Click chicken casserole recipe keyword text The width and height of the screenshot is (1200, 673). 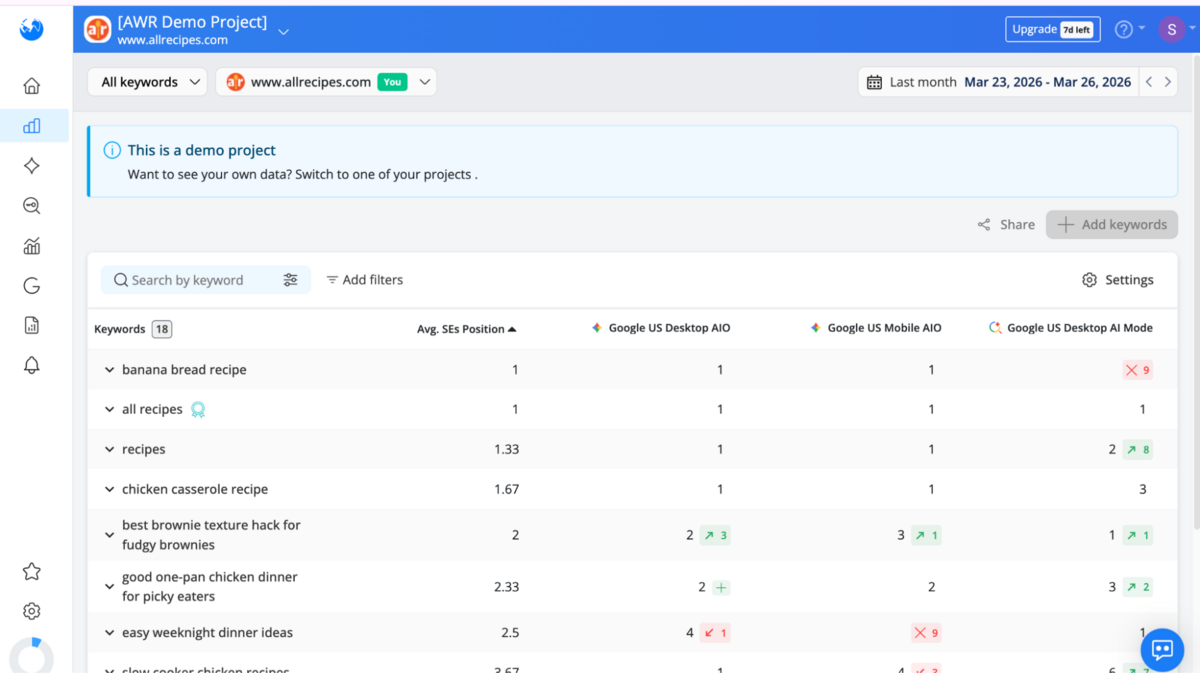tap(195, 490)
